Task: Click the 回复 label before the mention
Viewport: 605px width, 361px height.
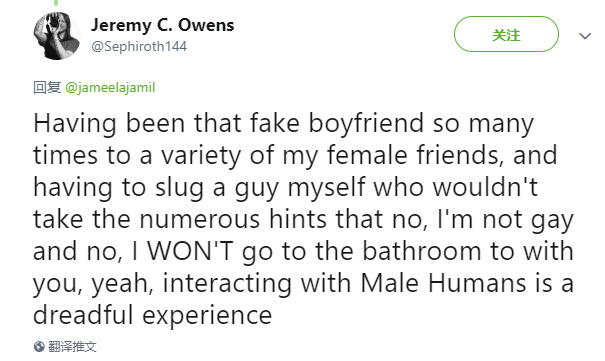Action: point(47,88)
